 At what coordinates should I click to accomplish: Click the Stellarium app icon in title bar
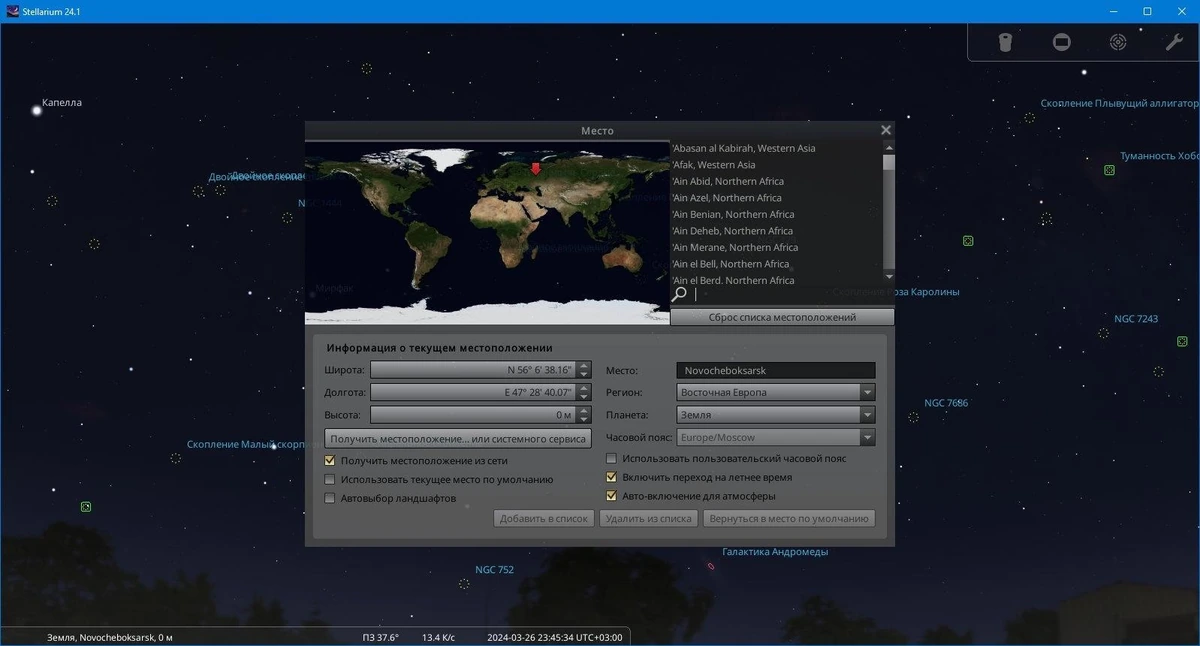click(12, 11)
